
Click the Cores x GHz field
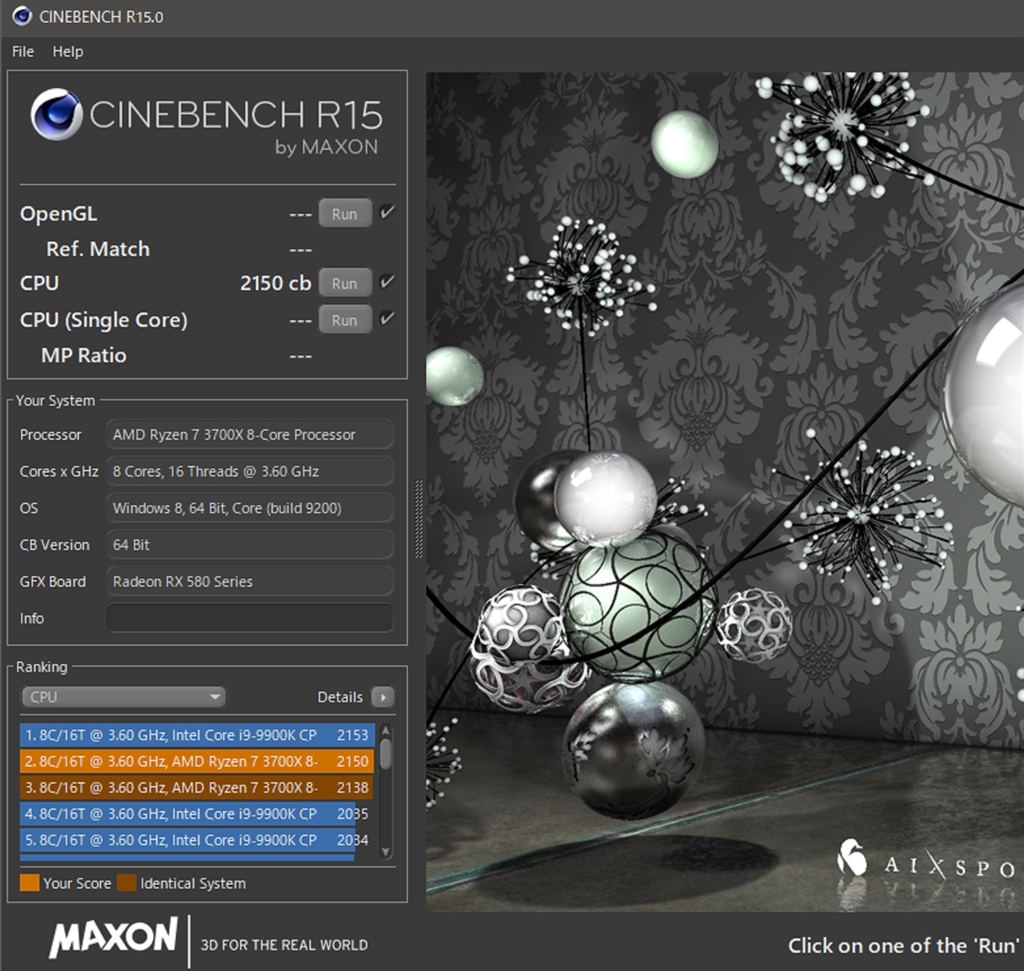[x=249, y=471]
